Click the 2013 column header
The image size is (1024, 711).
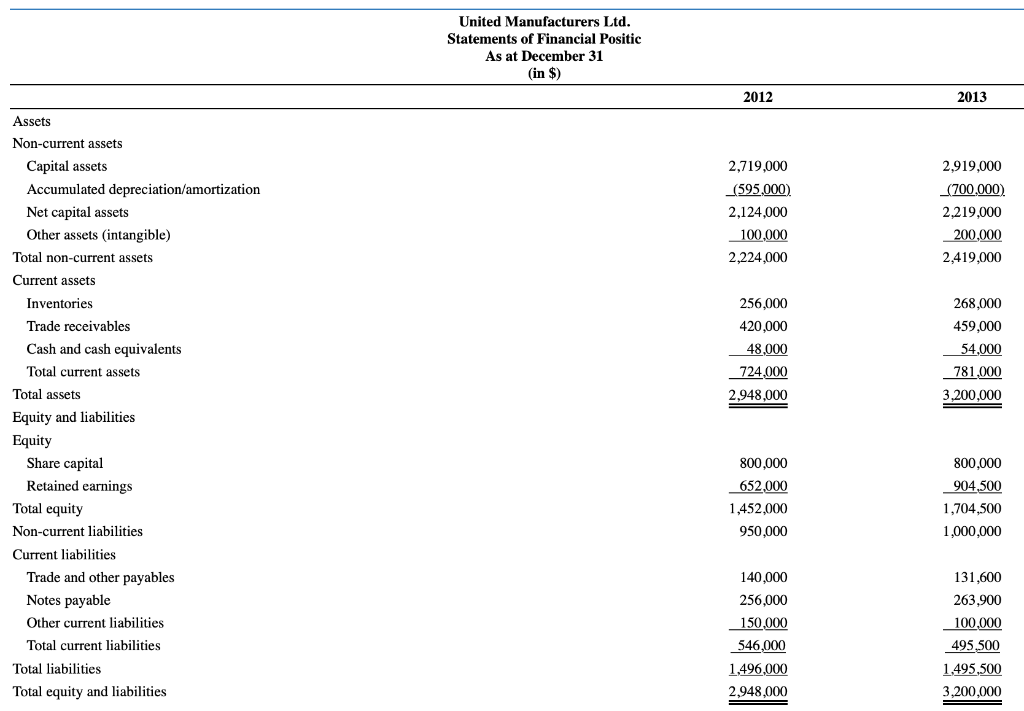pos(972,97)
